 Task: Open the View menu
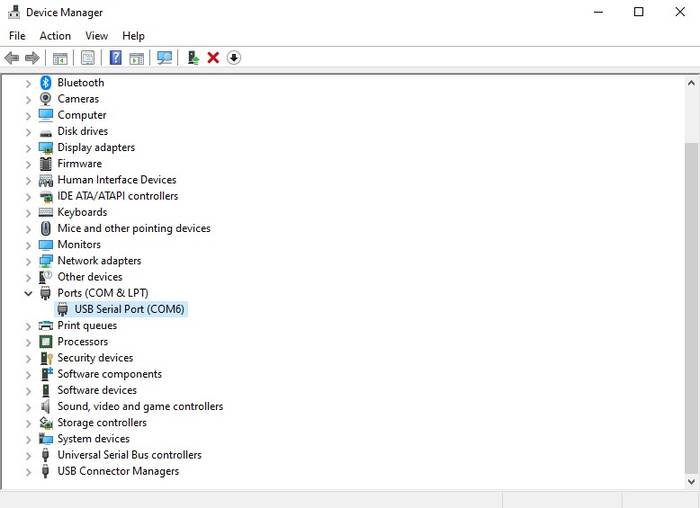tap(96, 36)
